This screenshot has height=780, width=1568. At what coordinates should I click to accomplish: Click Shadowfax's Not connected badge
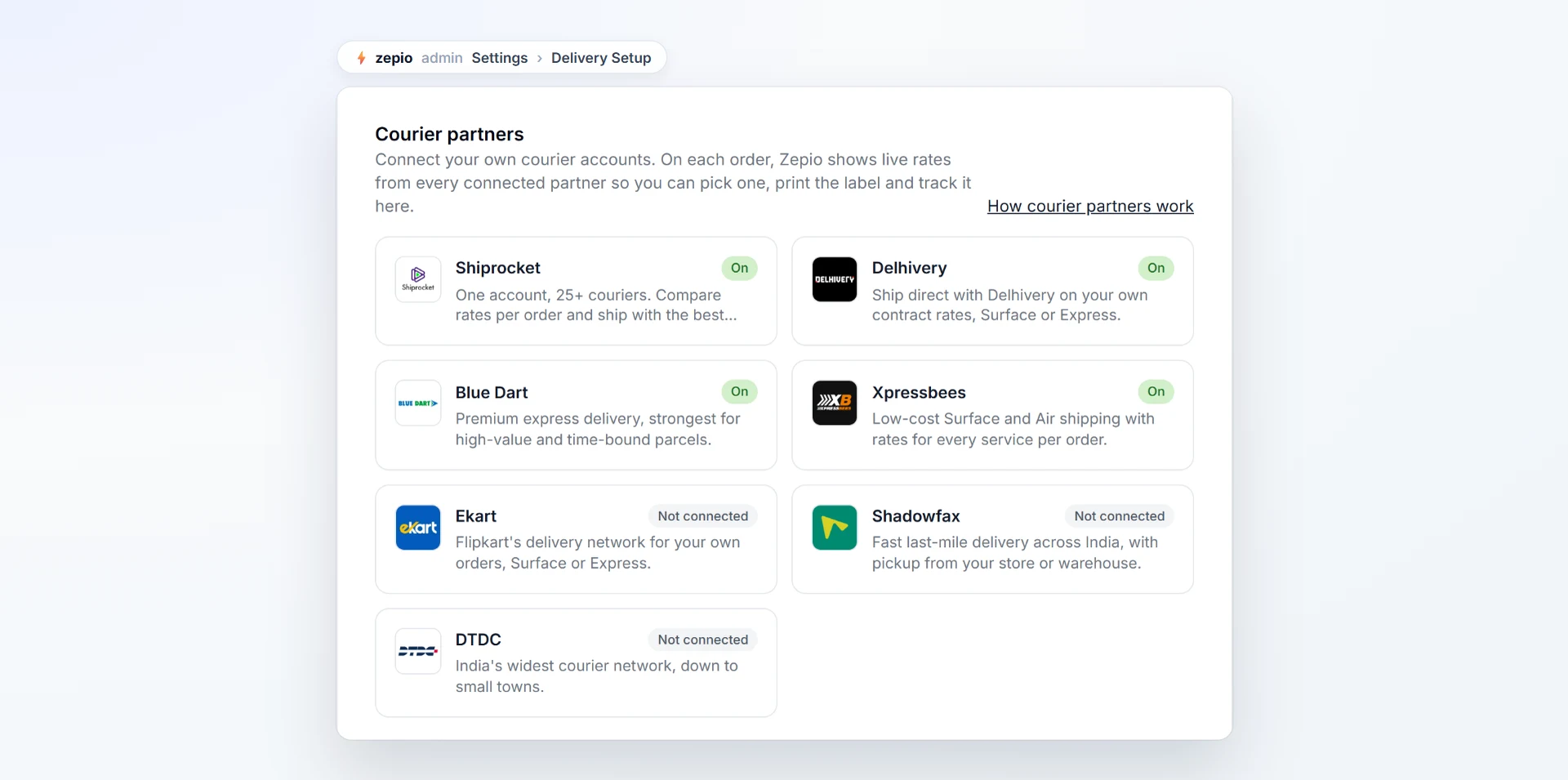(x=1120, y=516)
